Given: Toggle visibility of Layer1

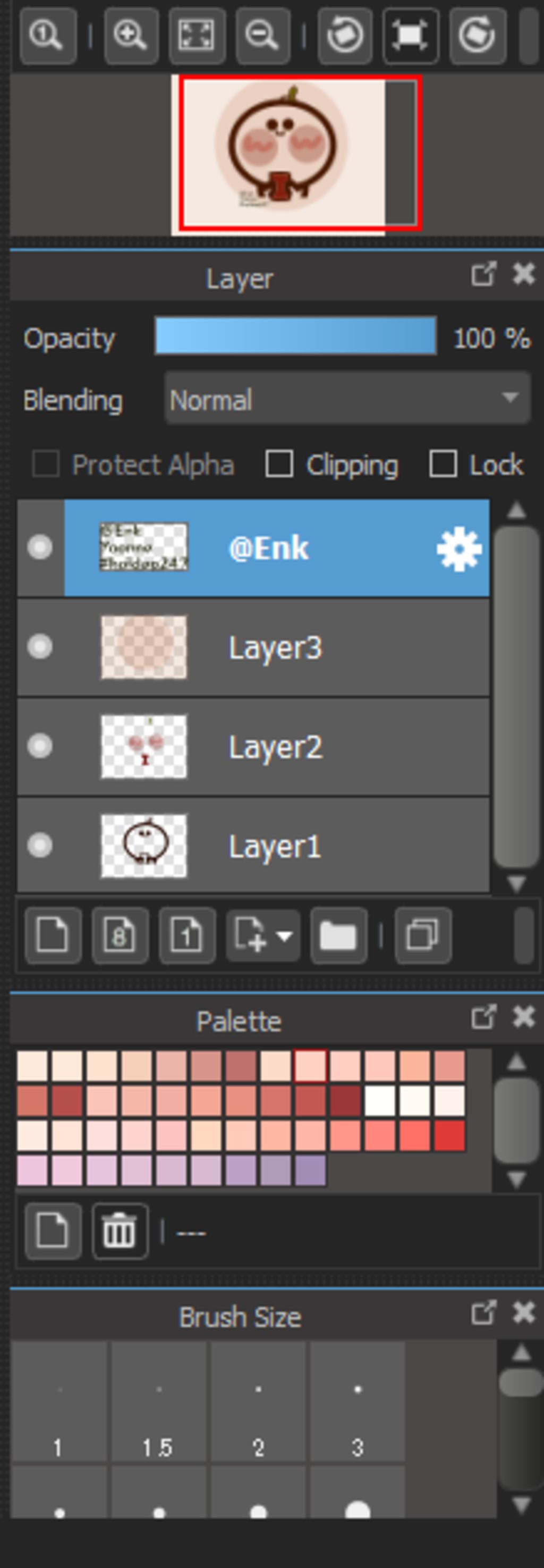Looking at the screenshot, I should (x=40, y=845).
